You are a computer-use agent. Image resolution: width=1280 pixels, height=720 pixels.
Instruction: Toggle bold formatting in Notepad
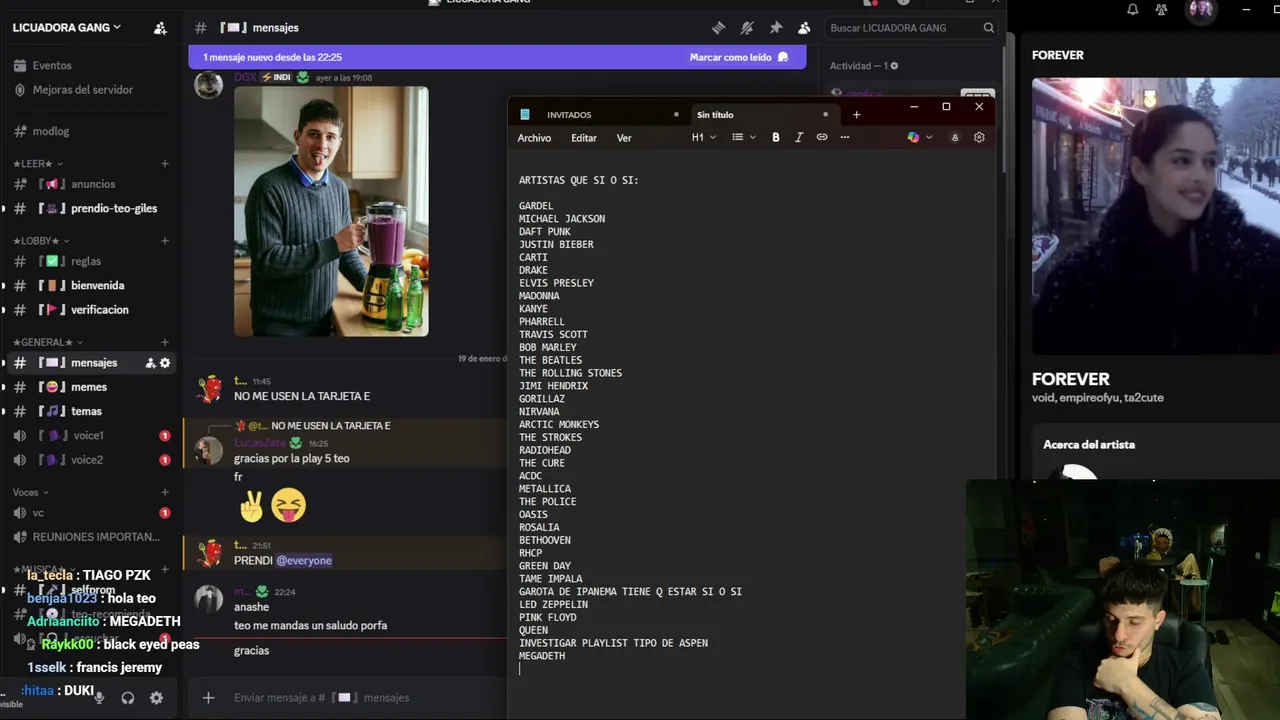click(x=775, y=138)
